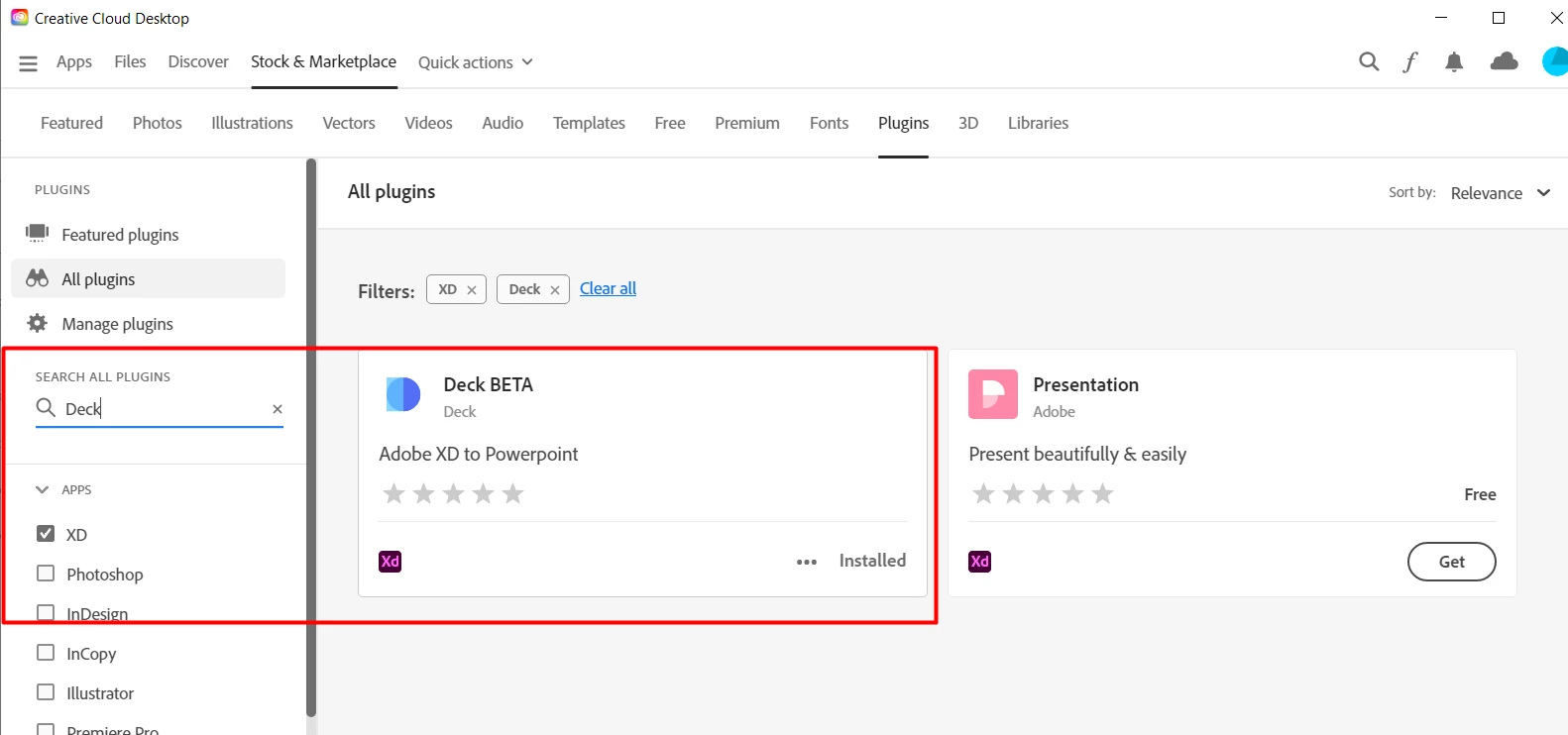Switch to the Vectors category
1568x735 pixels.
click(349, 123)
